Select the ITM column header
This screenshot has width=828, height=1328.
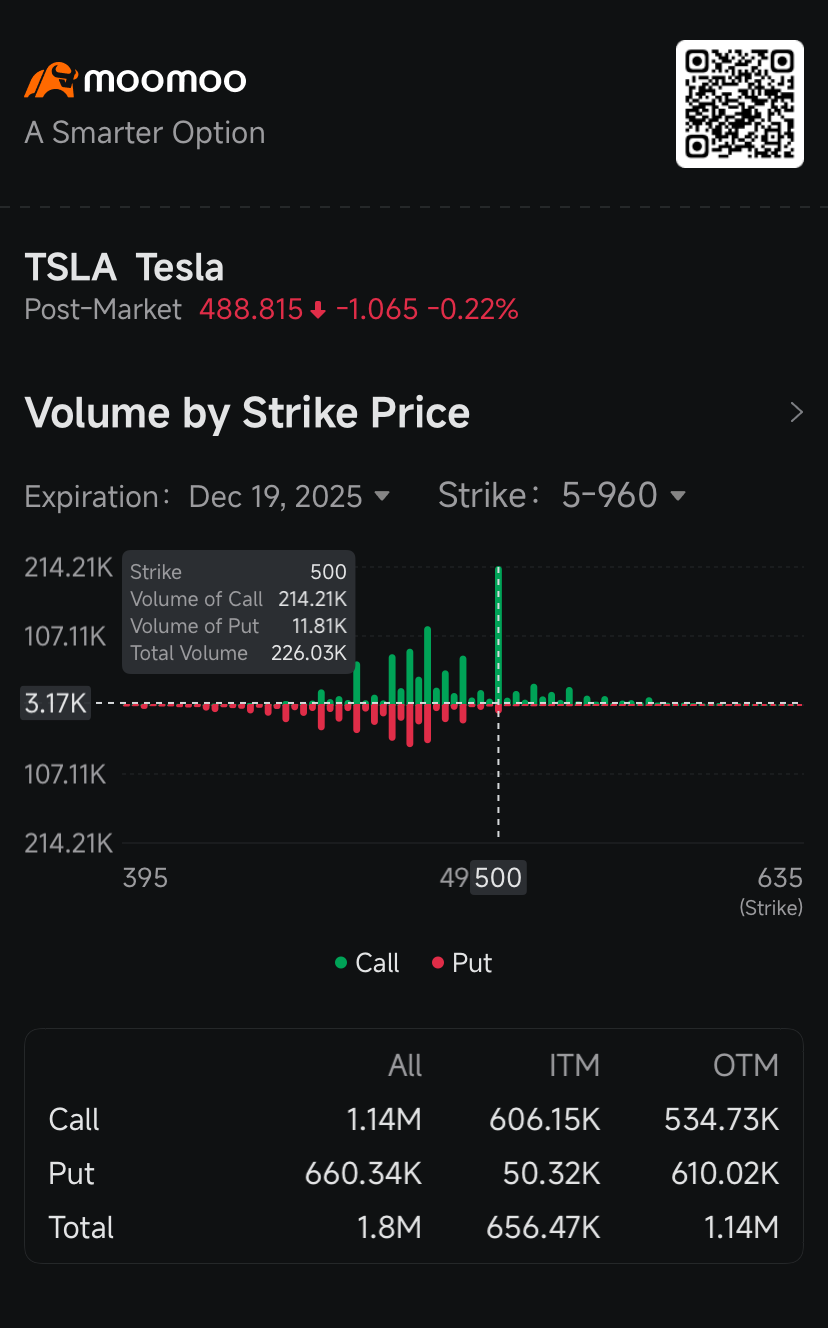[x=574, y=1066]
